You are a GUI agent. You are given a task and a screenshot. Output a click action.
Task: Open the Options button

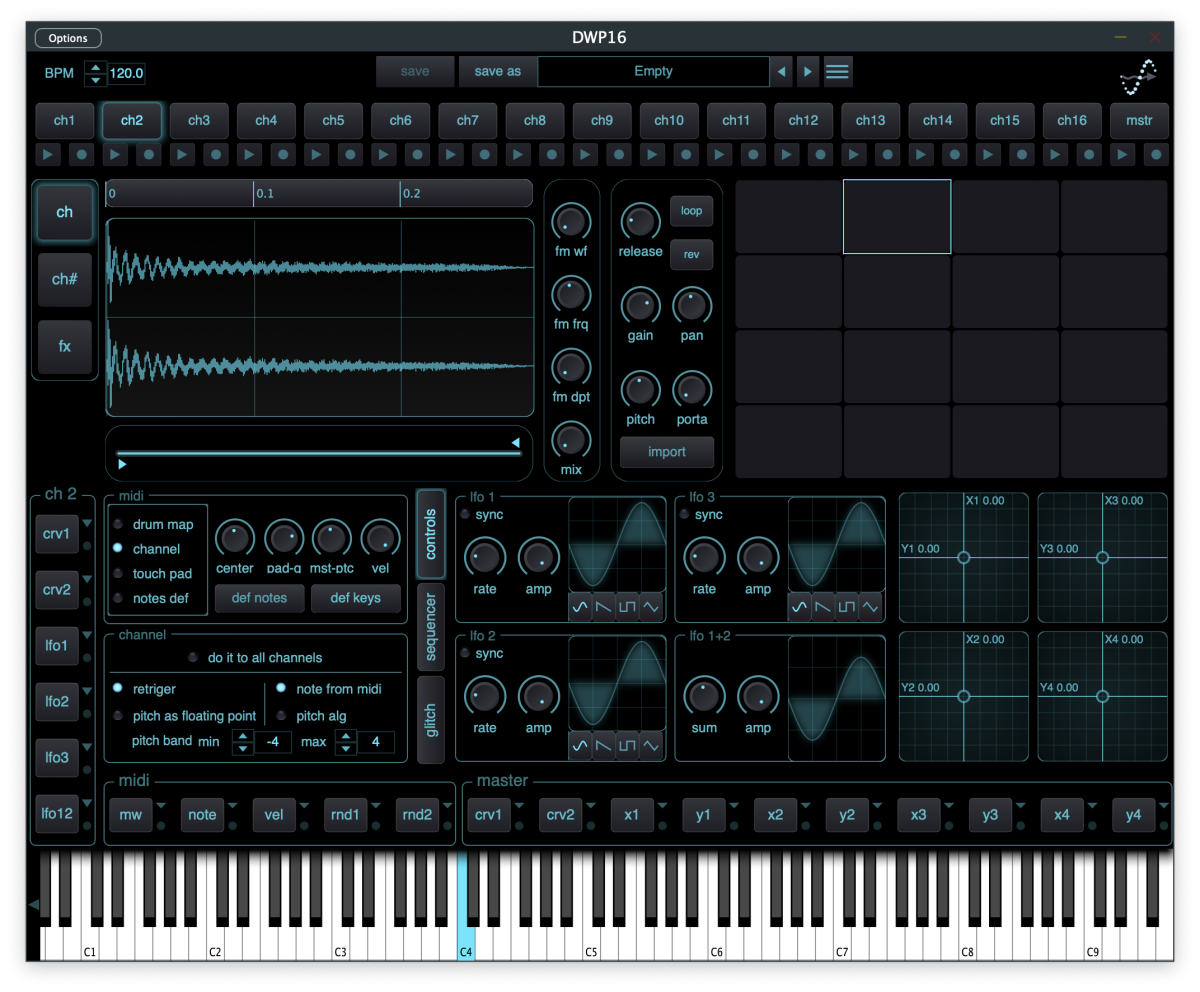[x=68, y=38]
